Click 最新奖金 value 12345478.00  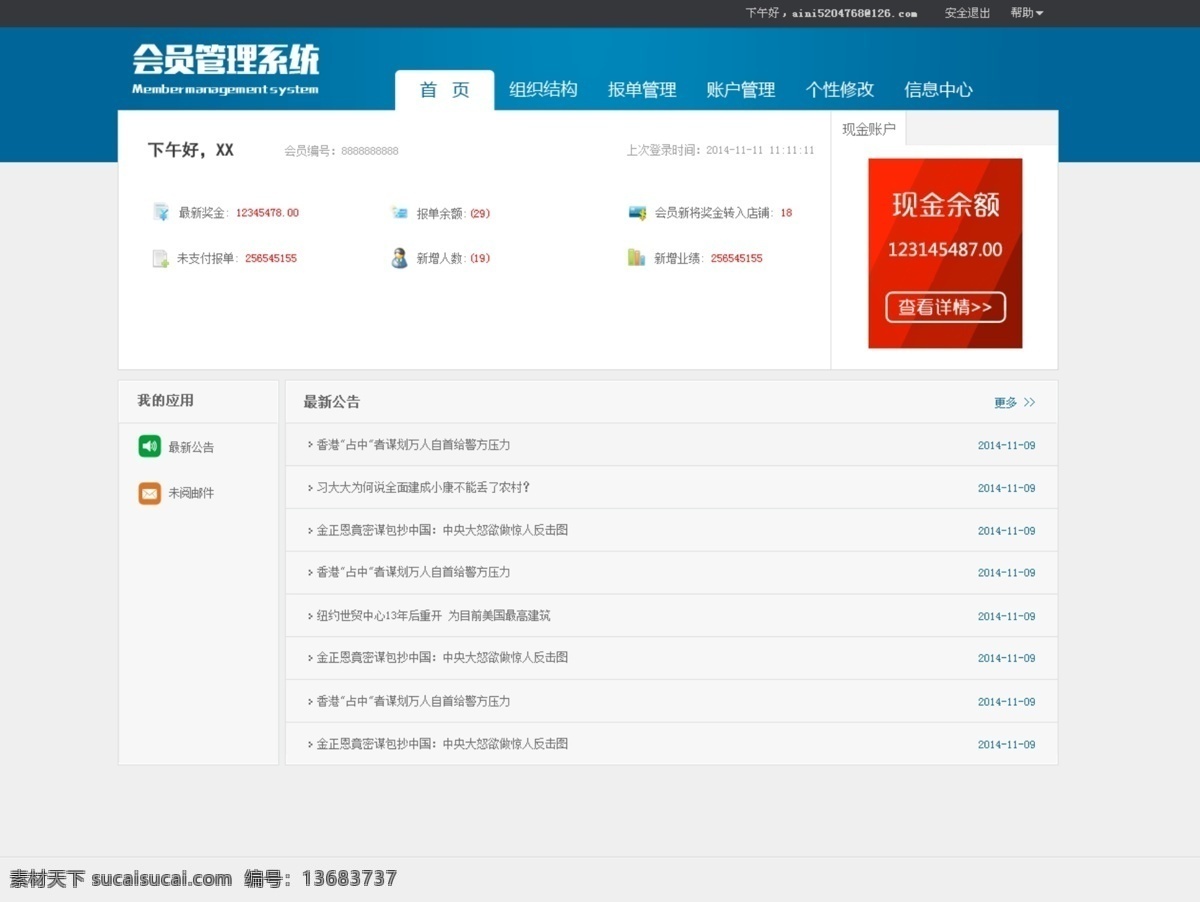pyautogui.click(x=267, y=213)
